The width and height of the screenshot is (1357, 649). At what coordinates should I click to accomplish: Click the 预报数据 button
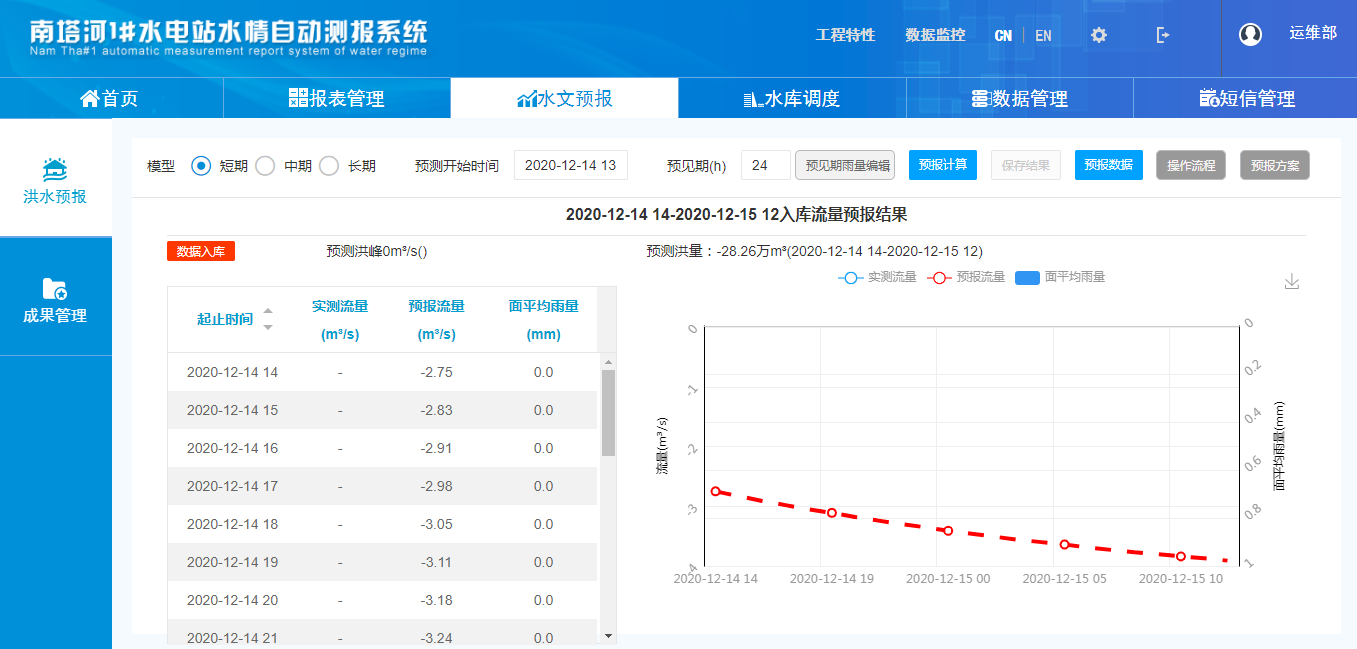point(1109,165)
